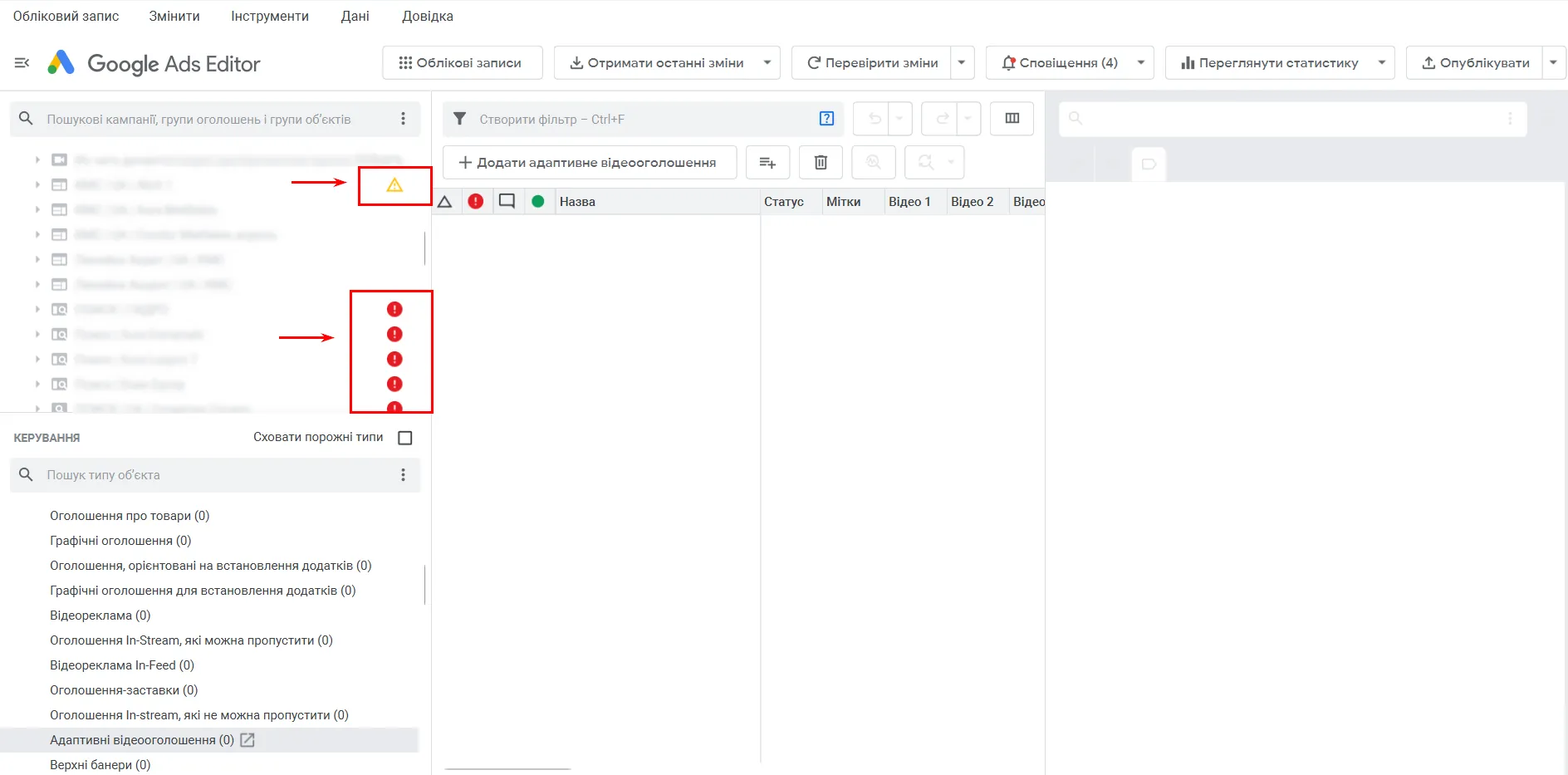1568x775 pixels.
Task: Click the Облікові записи button
Action: coord(462,63)
